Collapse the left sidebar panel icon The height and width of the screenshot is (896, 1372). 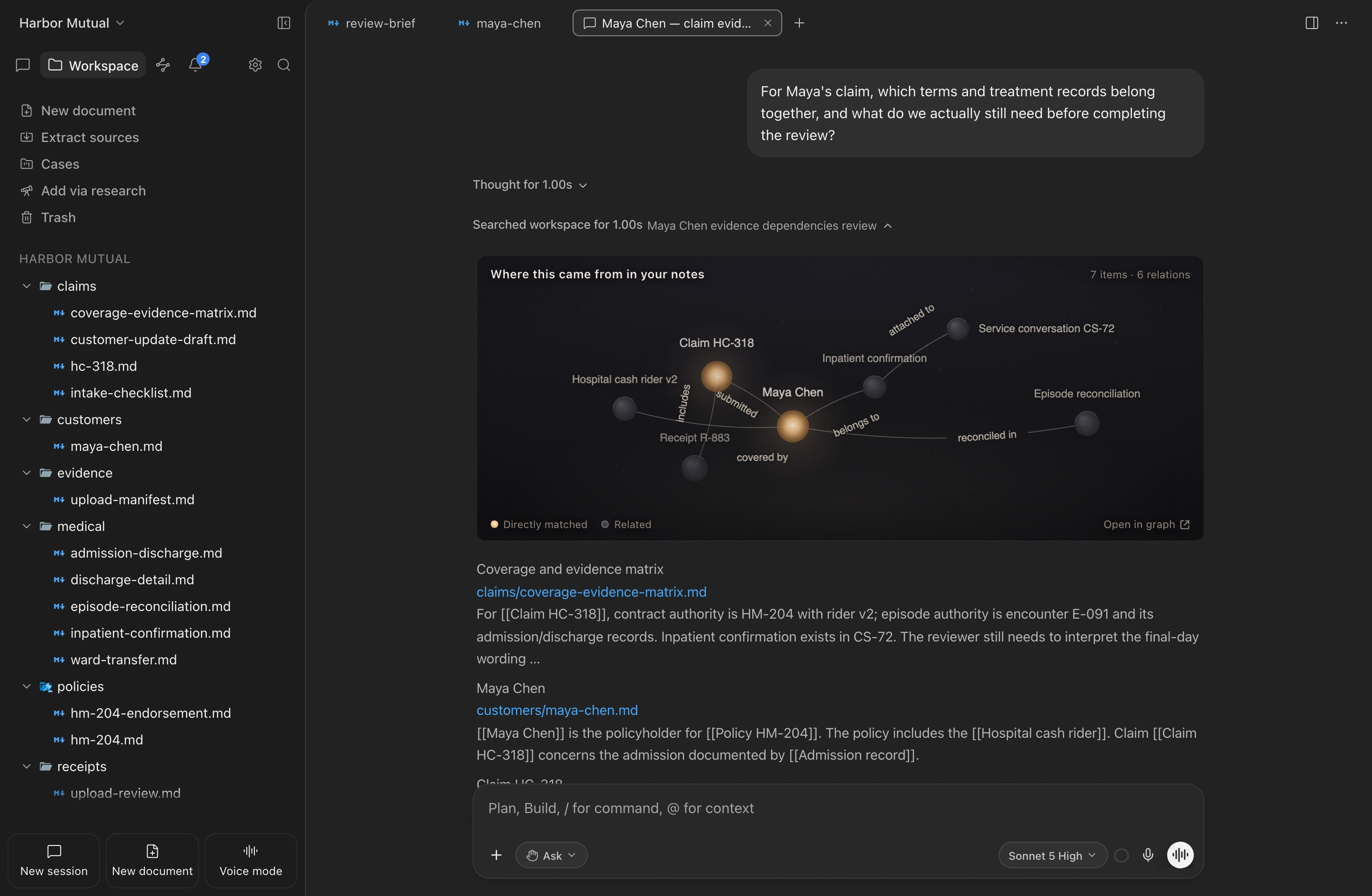(283, 23)
